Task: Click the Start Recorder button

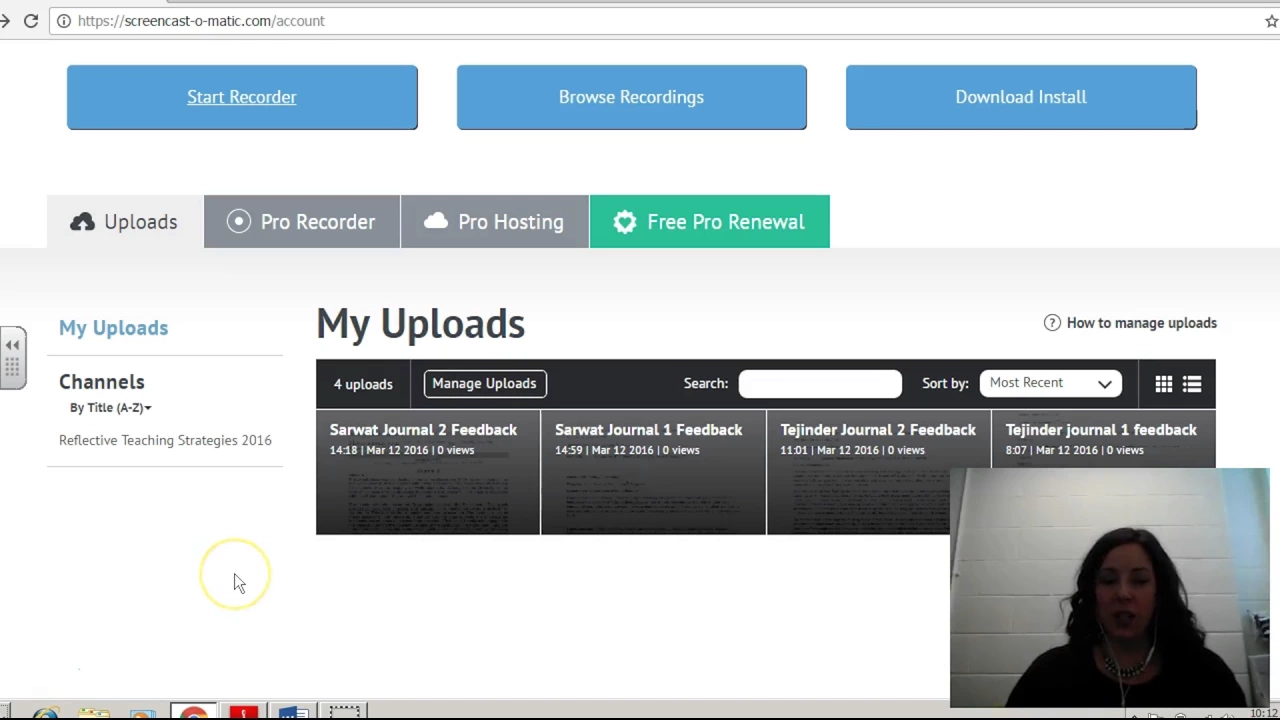Action: (242, 97)
